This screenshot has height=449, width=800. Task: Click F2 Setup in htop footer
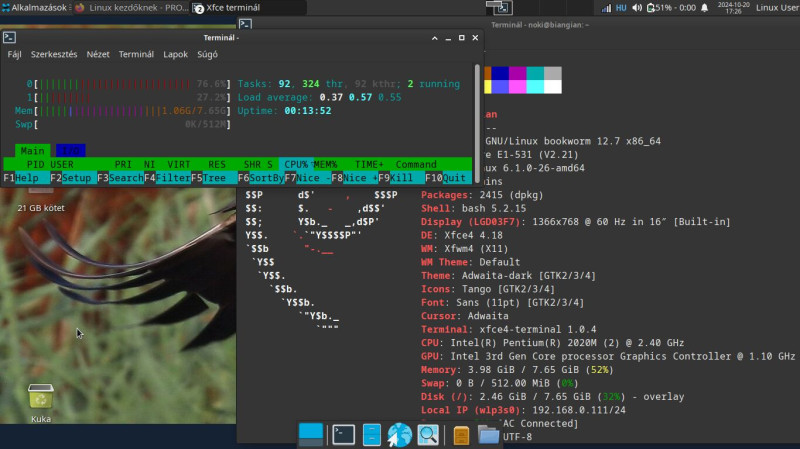(73, 178)
